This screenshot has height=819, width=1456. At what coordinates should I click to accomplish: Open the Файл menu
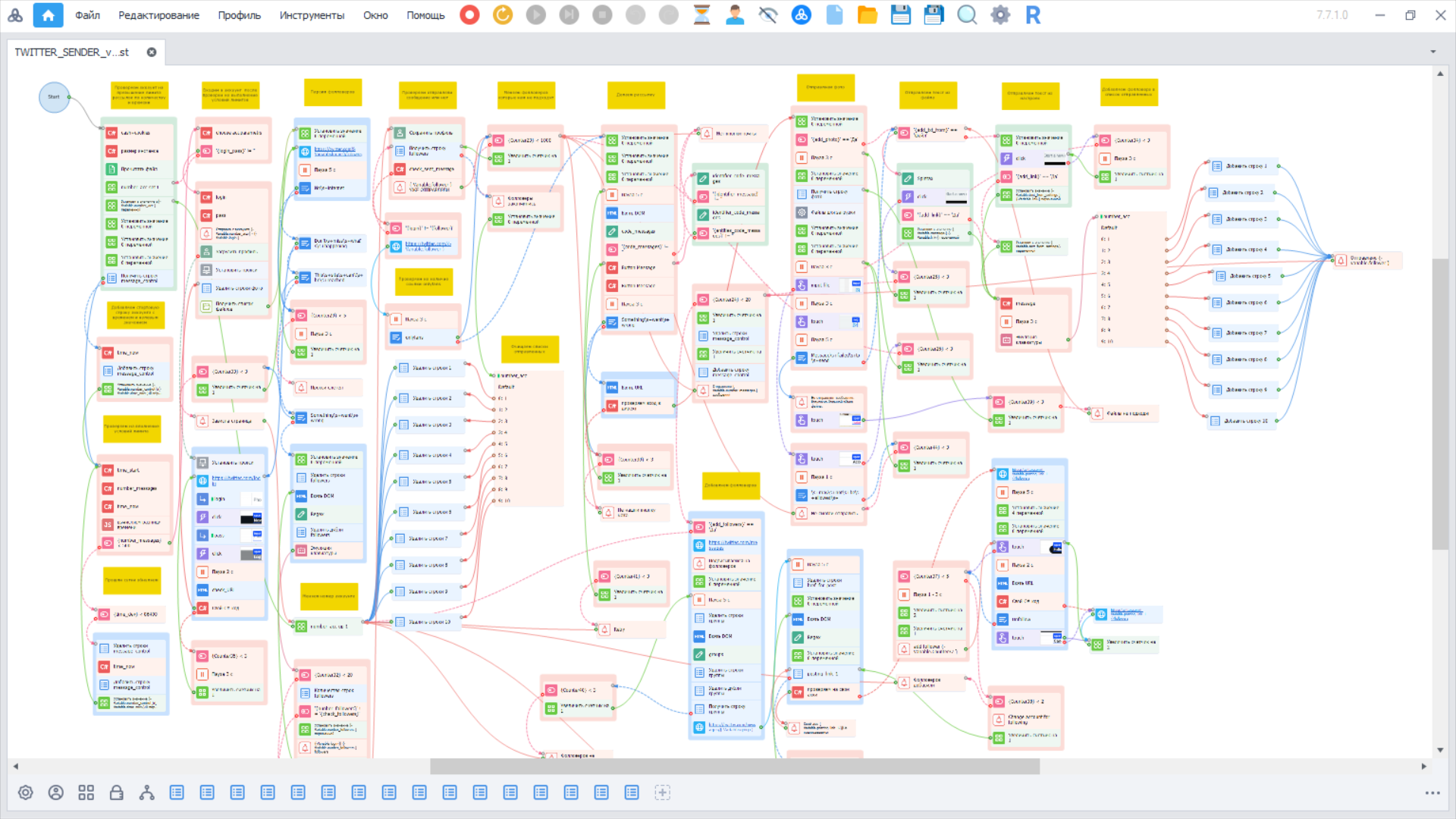click(x=87, y=15)
